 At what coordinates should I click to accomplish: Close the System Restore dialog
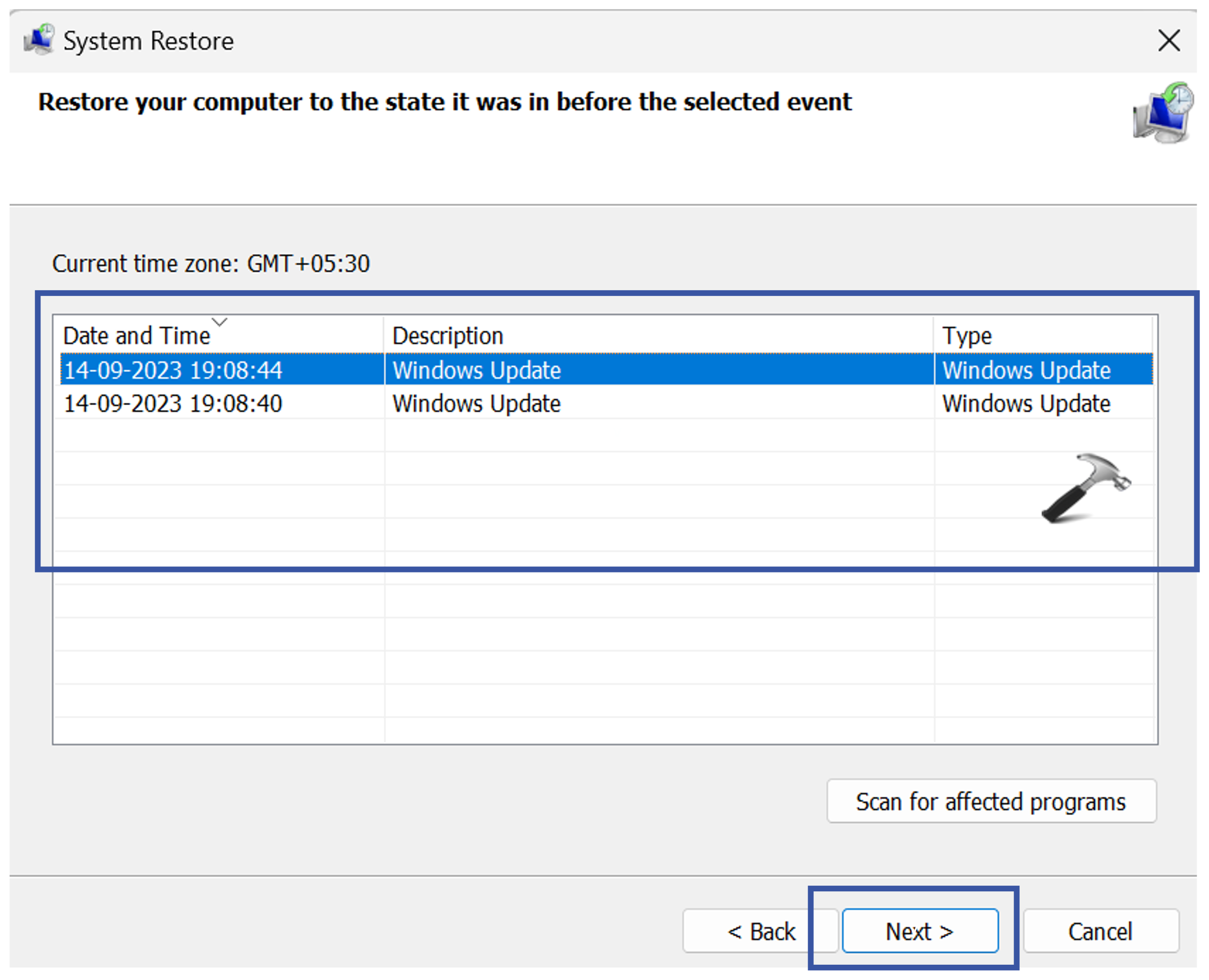pyautogui.click(x=1168, y=41)
